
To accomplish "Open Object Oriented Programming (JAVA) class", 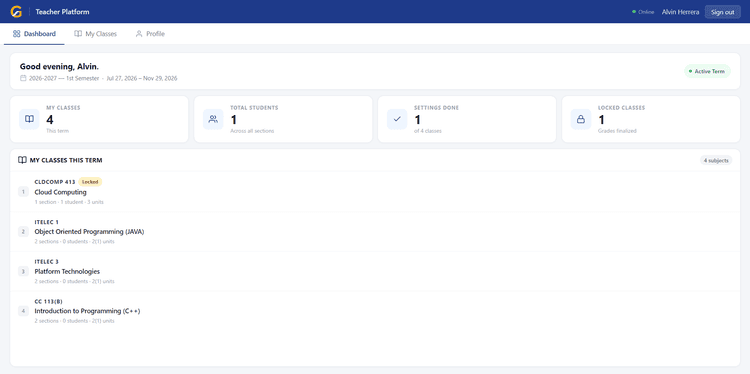I will coord(375,231).
